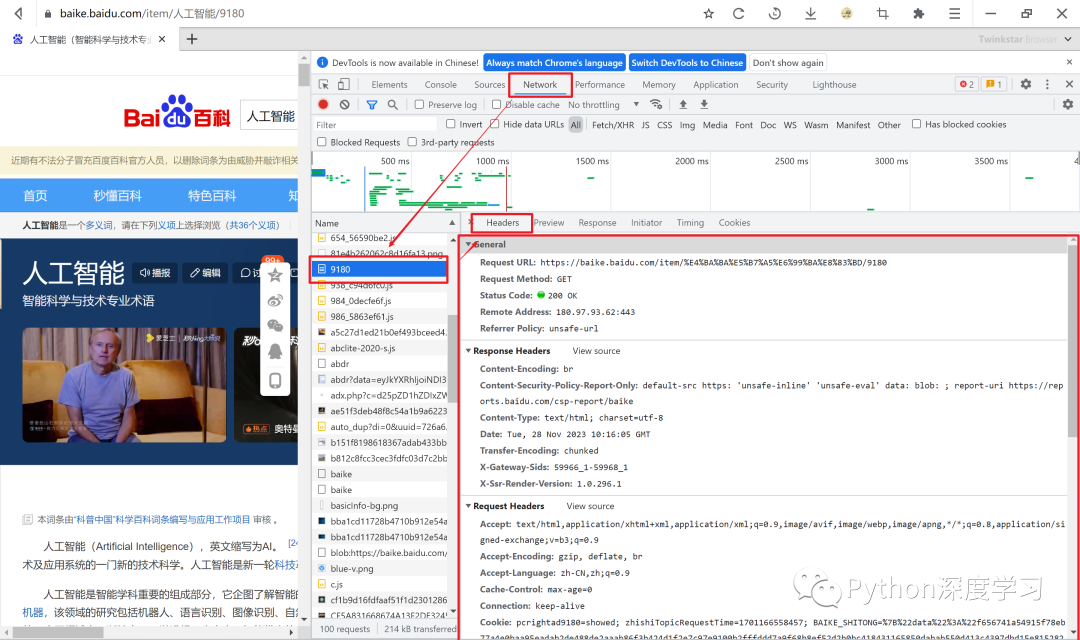This screenshot has width=1080, height=640.
Task: Open the Performance tab
Action: (600, 85)
